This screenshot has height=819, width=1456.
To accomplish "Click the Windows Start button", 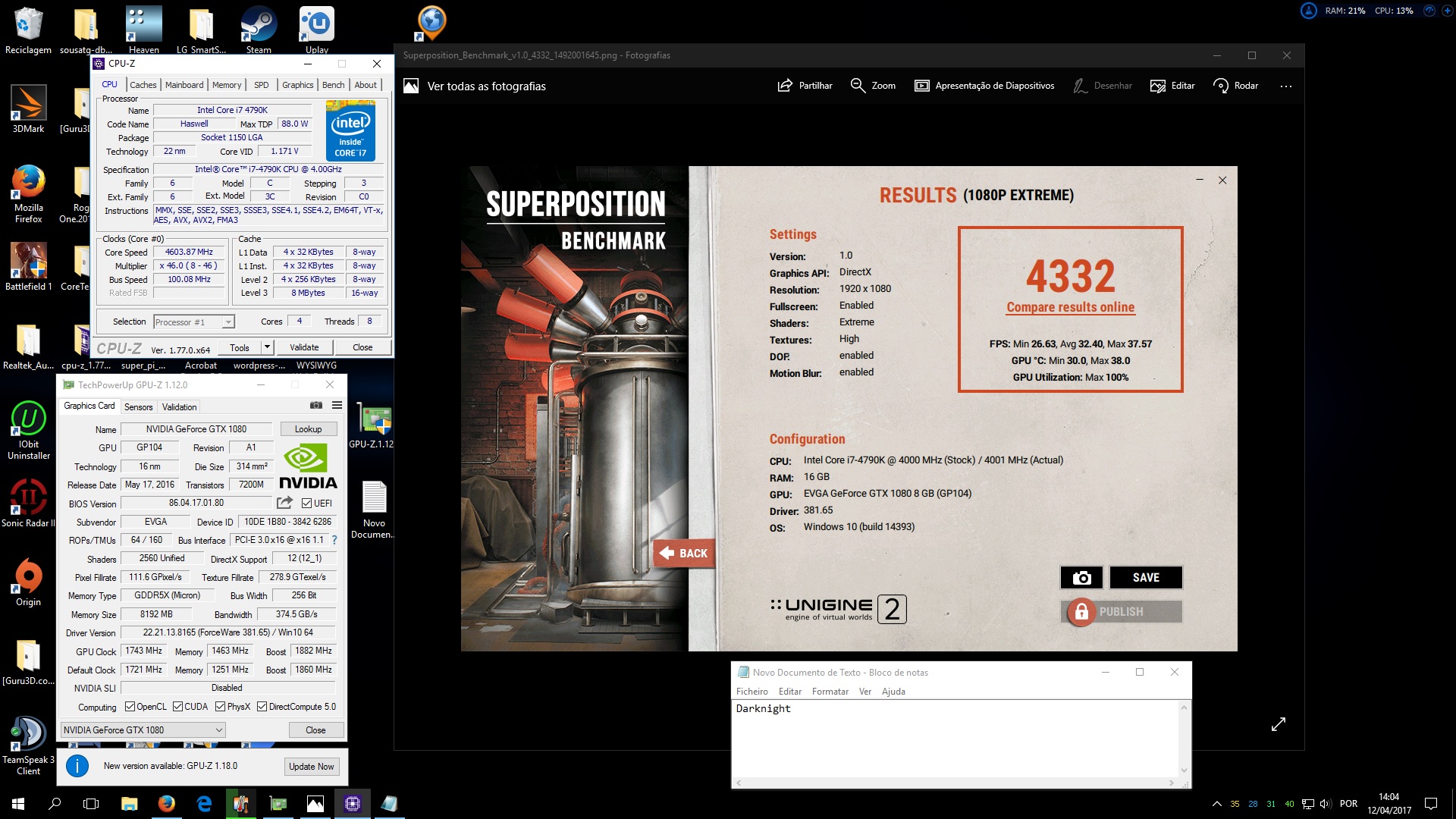I will (18, 804).
